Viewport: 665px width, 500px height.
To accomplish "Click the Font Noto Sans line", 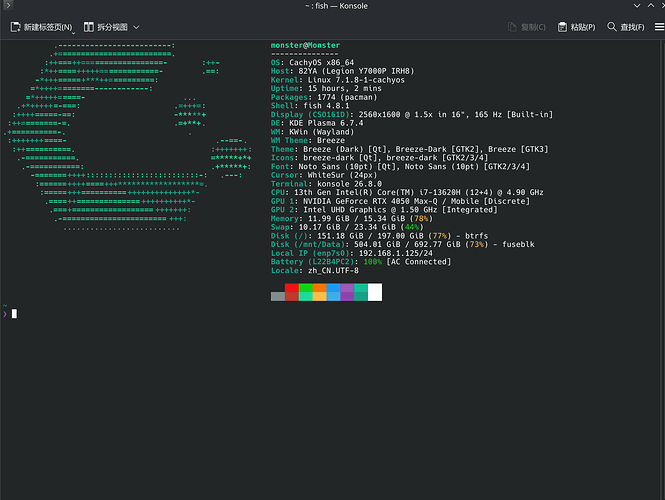I will [400, 167].
